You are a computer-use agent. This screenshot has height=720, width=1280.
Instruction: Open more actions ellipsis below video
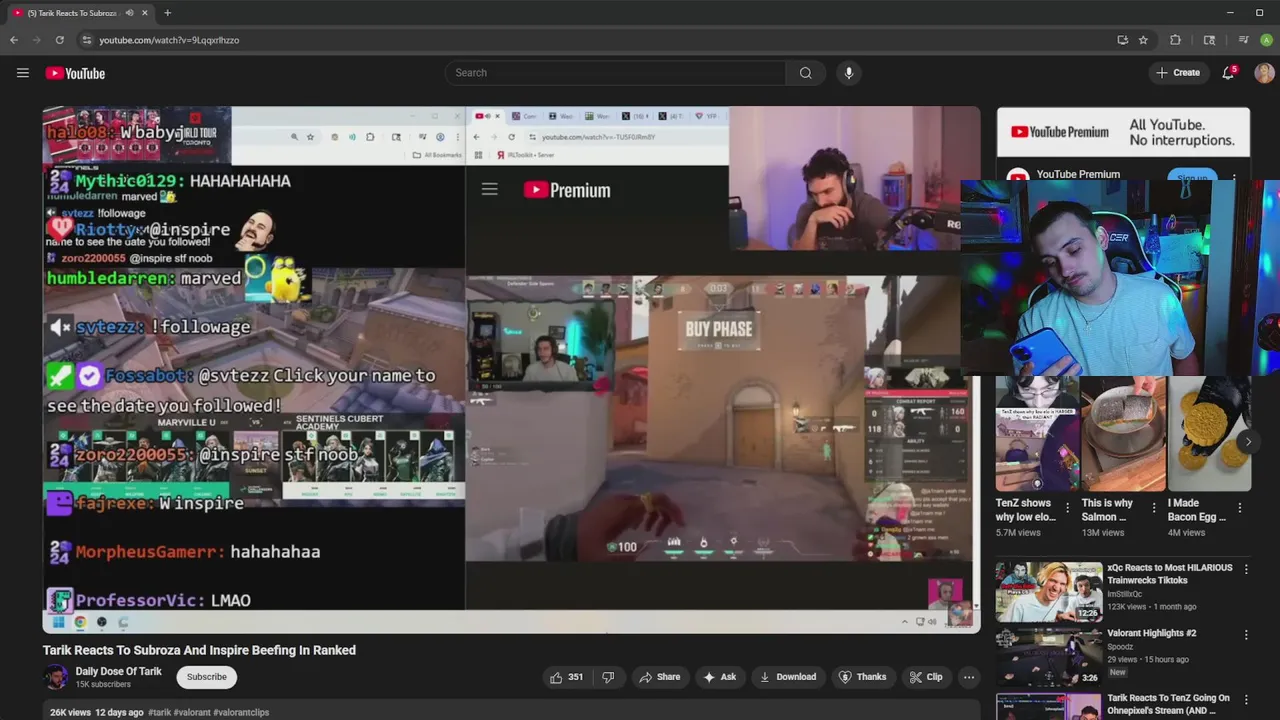968,677
